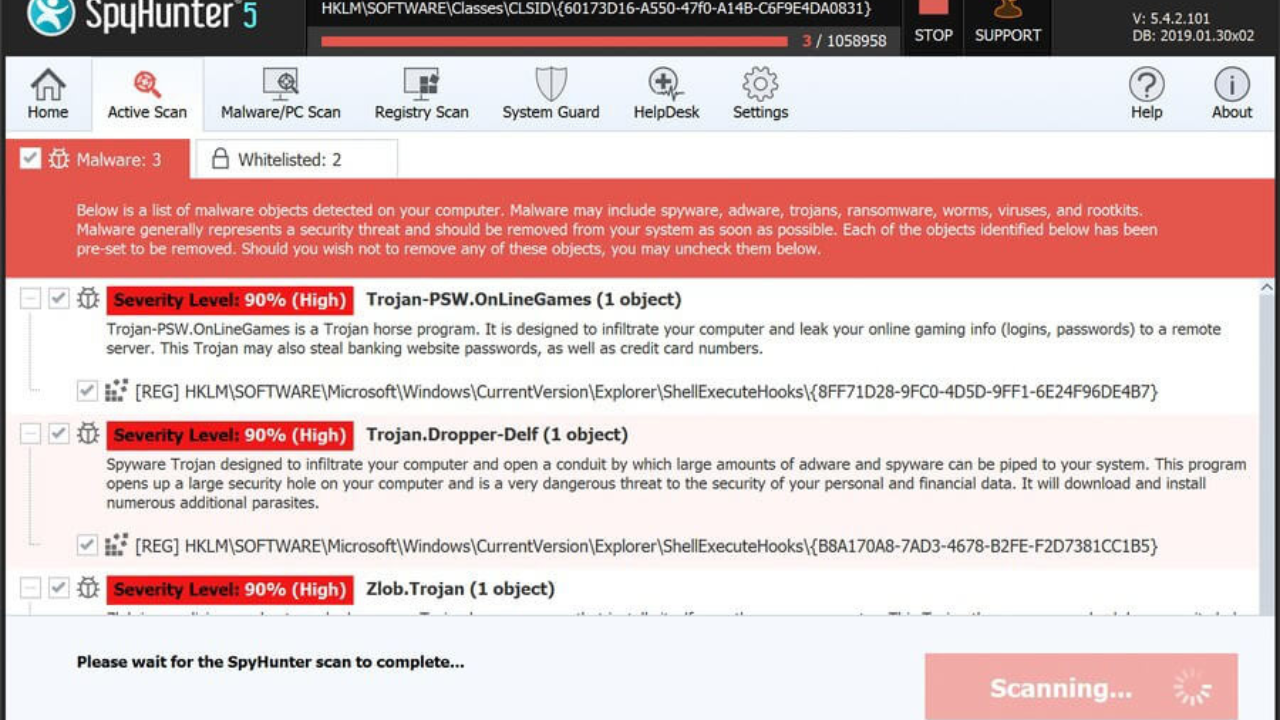Collapse the Trojan-PSW.OnLineGames tree entry
Screen dimensions: 1280x720
[31, 298]
